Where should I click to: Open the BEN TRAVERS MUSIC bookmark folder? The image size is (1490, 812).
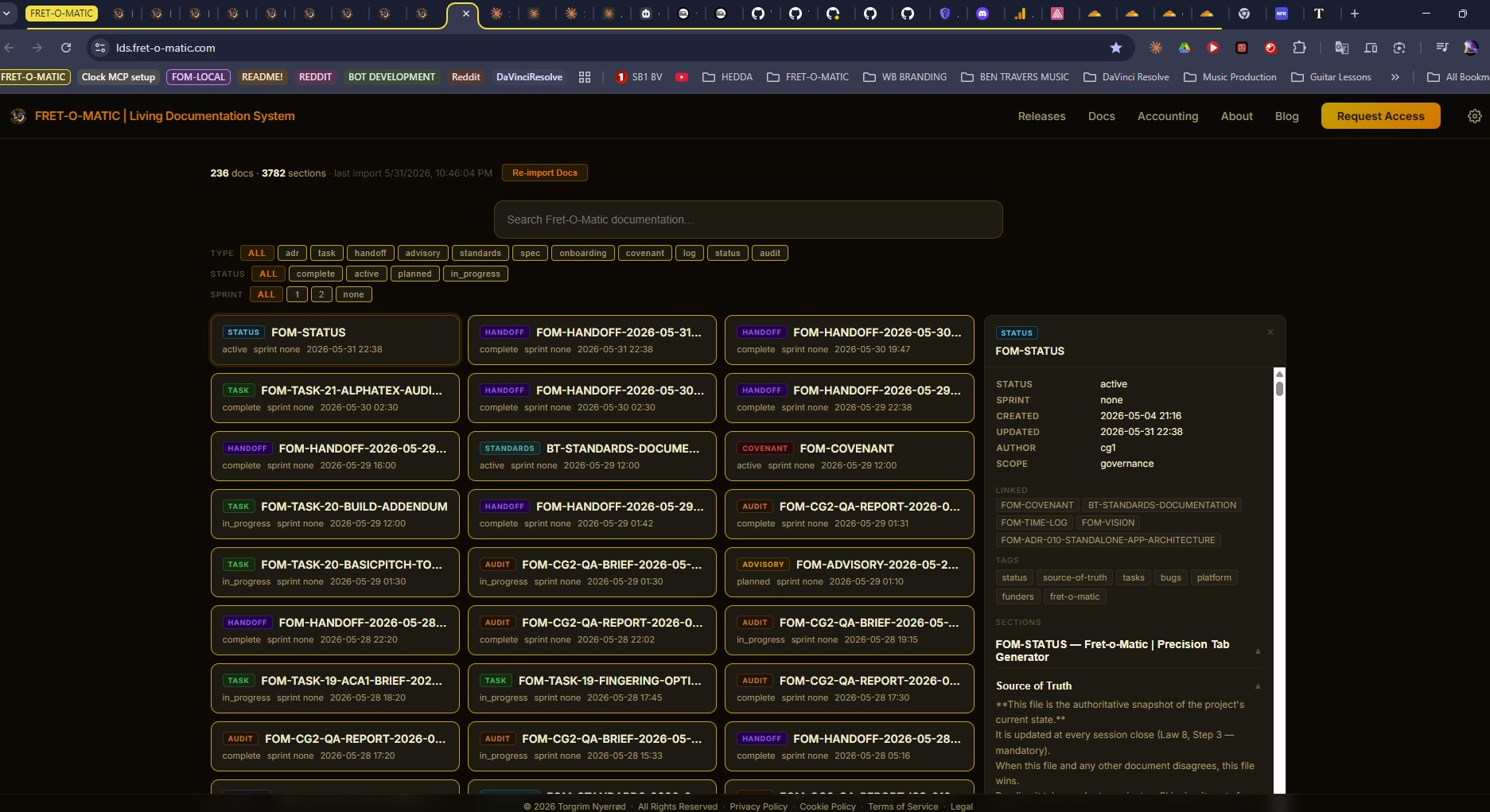1015,77
